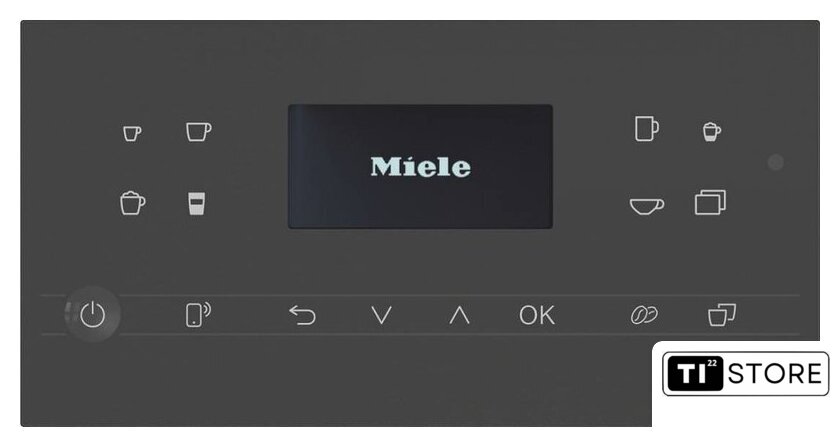Open further programmes stacked squares icon

pos(710,203)
